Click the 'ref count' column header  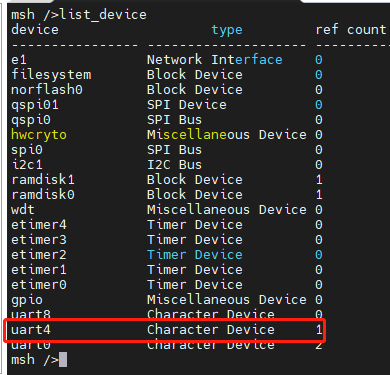pyautogui.click(x=351, y=30)
